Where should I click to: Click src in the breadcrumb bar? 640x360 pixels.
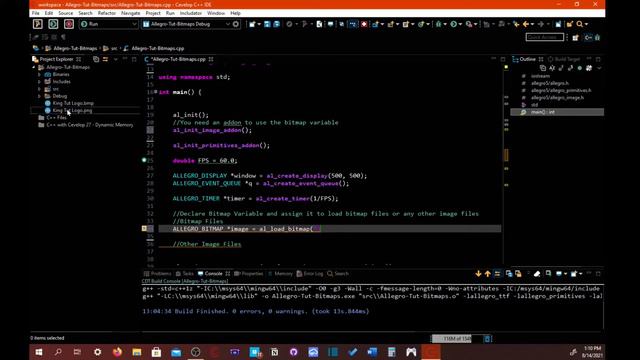point(114,49)
